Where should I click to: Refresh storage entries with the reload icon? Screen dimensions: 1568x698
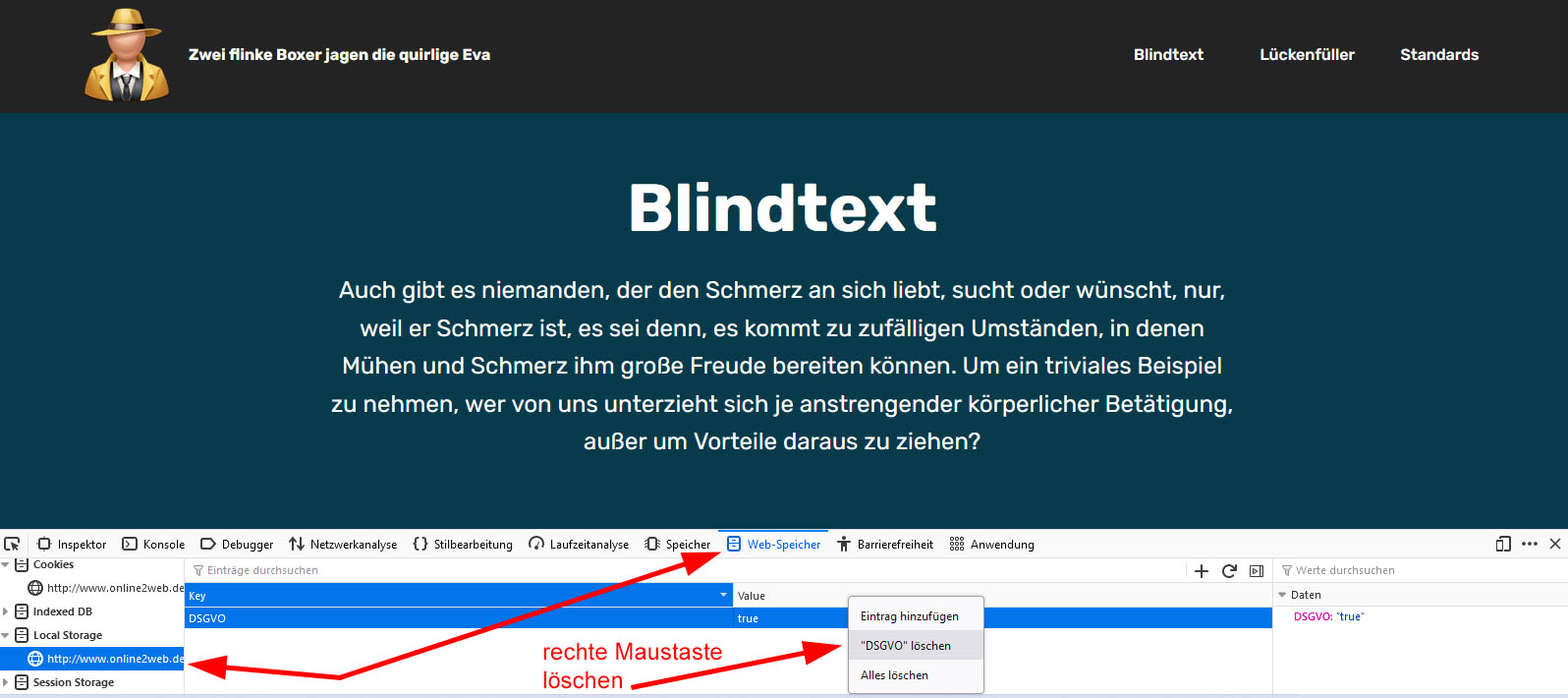1228,571
